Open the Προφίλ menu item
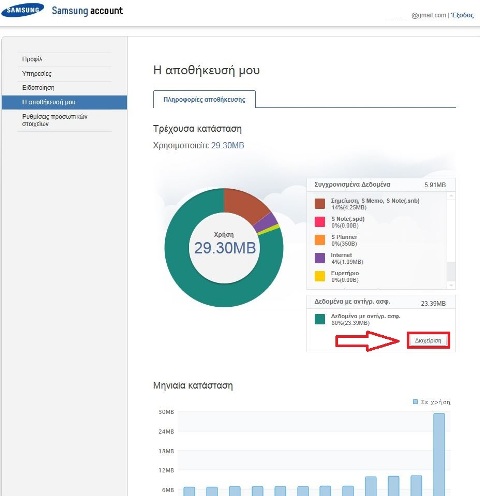Image resolution: width=480 pixels, height=496 pixels. click(x=32, y=59)
